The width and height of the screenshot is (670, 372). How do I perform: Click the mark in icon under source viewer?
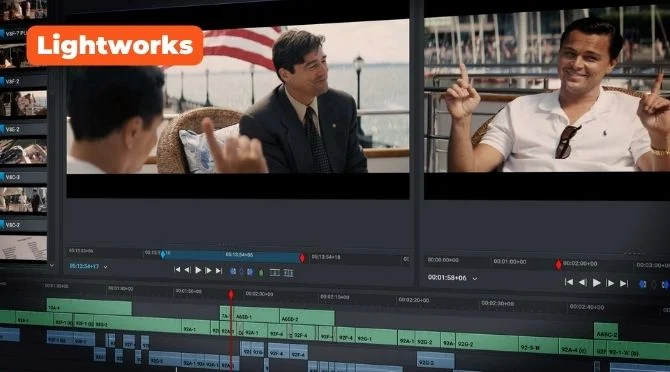233,271
